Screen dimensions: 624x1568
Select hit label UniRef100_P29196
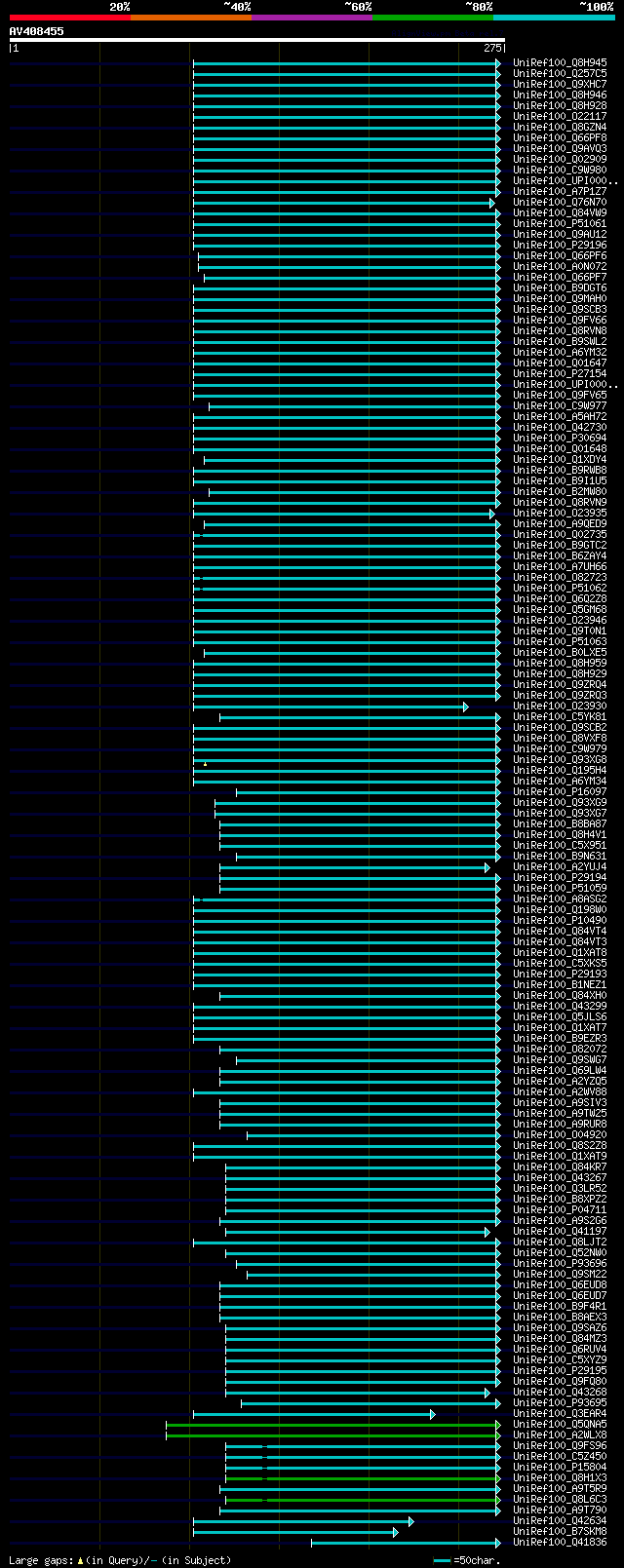point(560,246)
